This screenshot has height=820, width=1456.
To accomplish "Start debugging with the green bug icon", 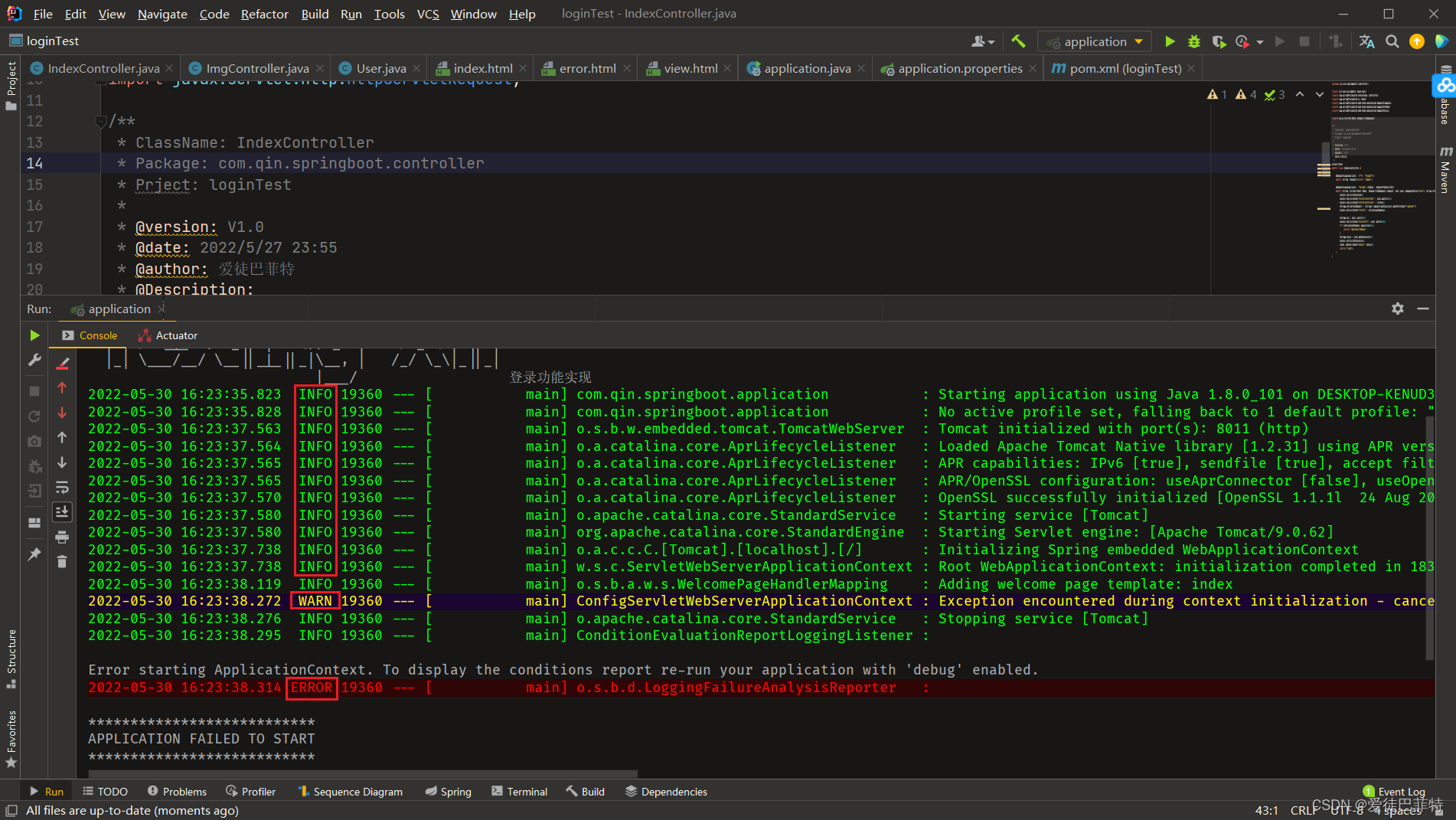I will click(1193, 41).
